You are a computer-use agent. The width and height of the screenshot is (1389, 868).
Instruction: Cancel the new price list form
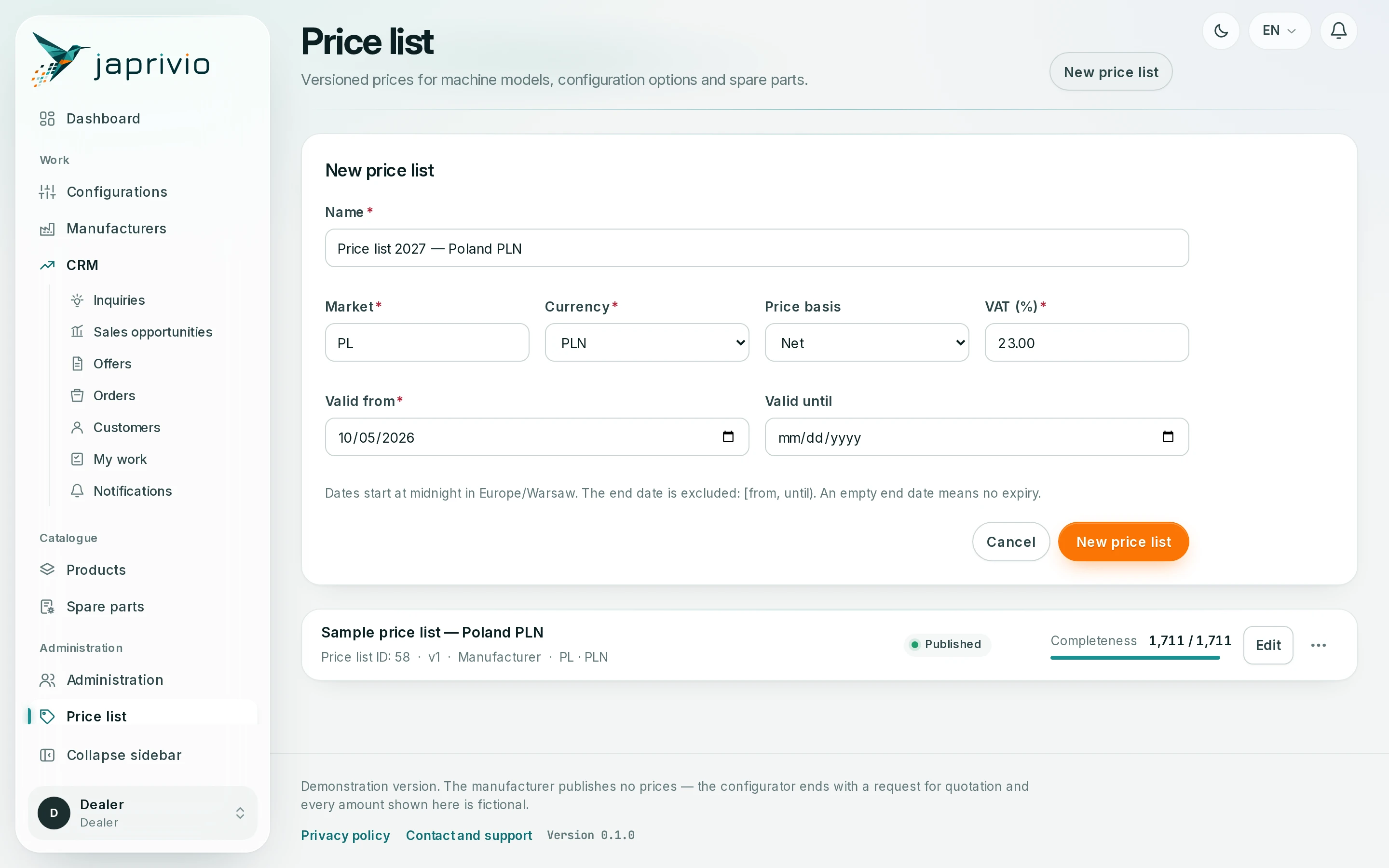1011,542
